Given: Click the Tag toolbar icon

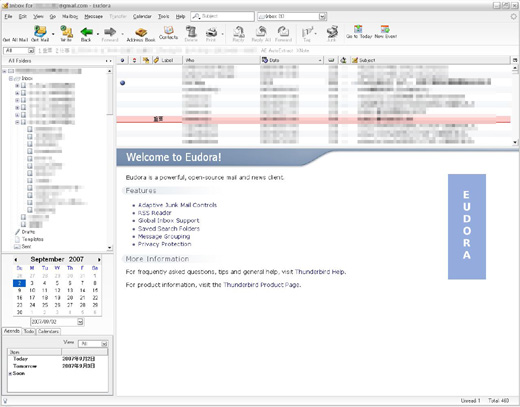Looking at the screenshot, I should coord(307,32).
